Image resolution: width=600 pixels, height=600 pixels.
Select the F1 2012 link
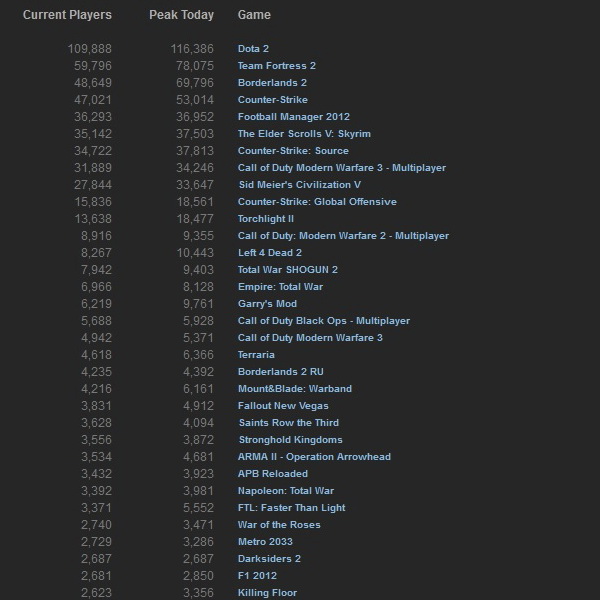(257, 576)
